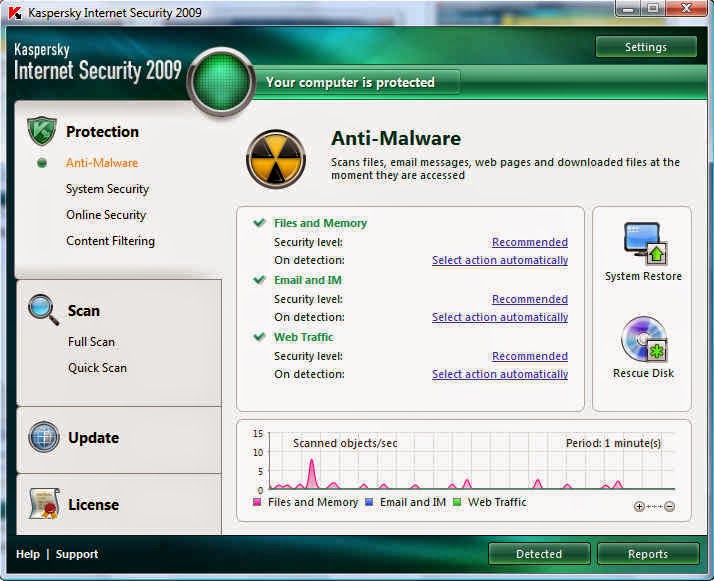Click the green protection status orb
The image size is (714, 581).
click(222, 82)
